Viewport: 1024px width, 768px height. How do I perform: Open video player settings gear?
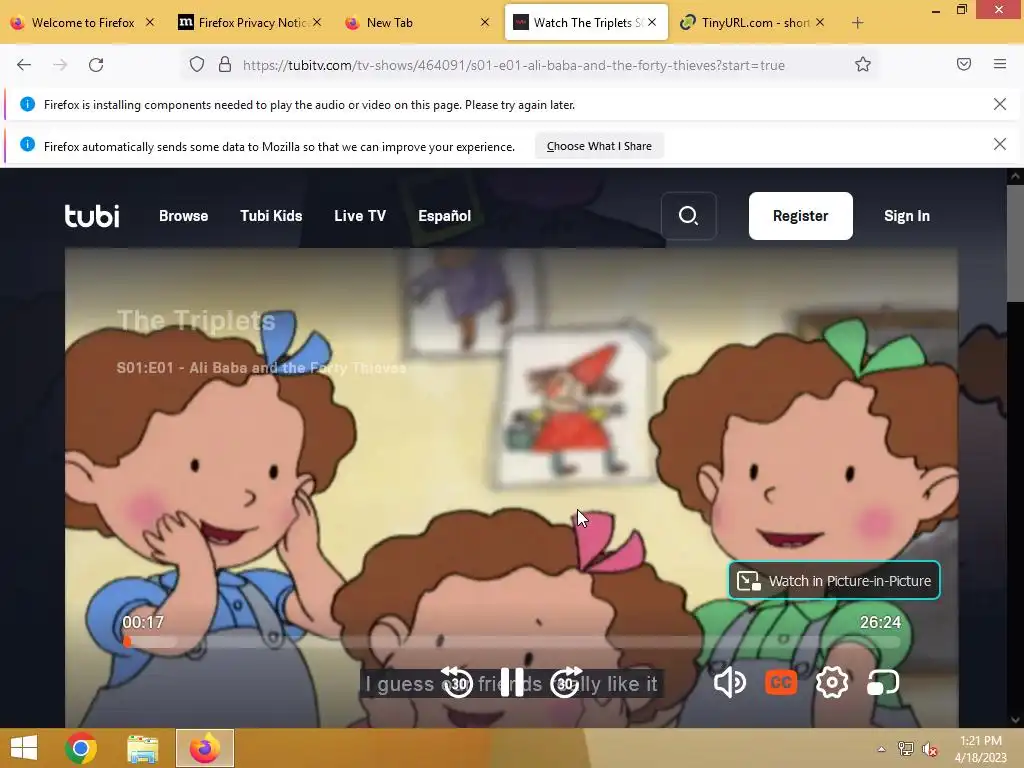pyautogui.click(x=832, y=683)
